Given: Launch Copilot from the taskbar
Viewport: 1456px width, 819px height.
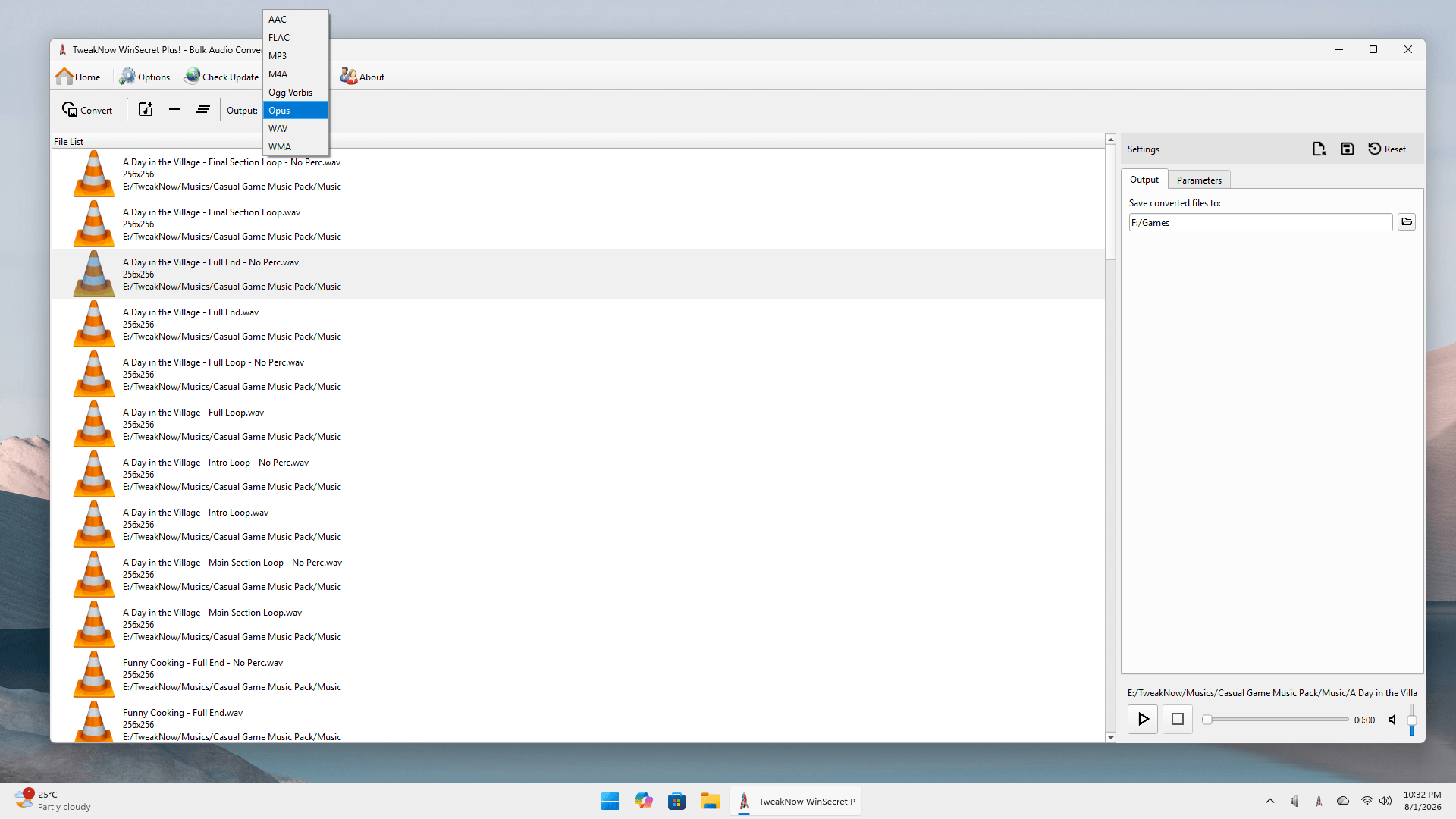Looking at the screenshot, I should tap(644, 802).
